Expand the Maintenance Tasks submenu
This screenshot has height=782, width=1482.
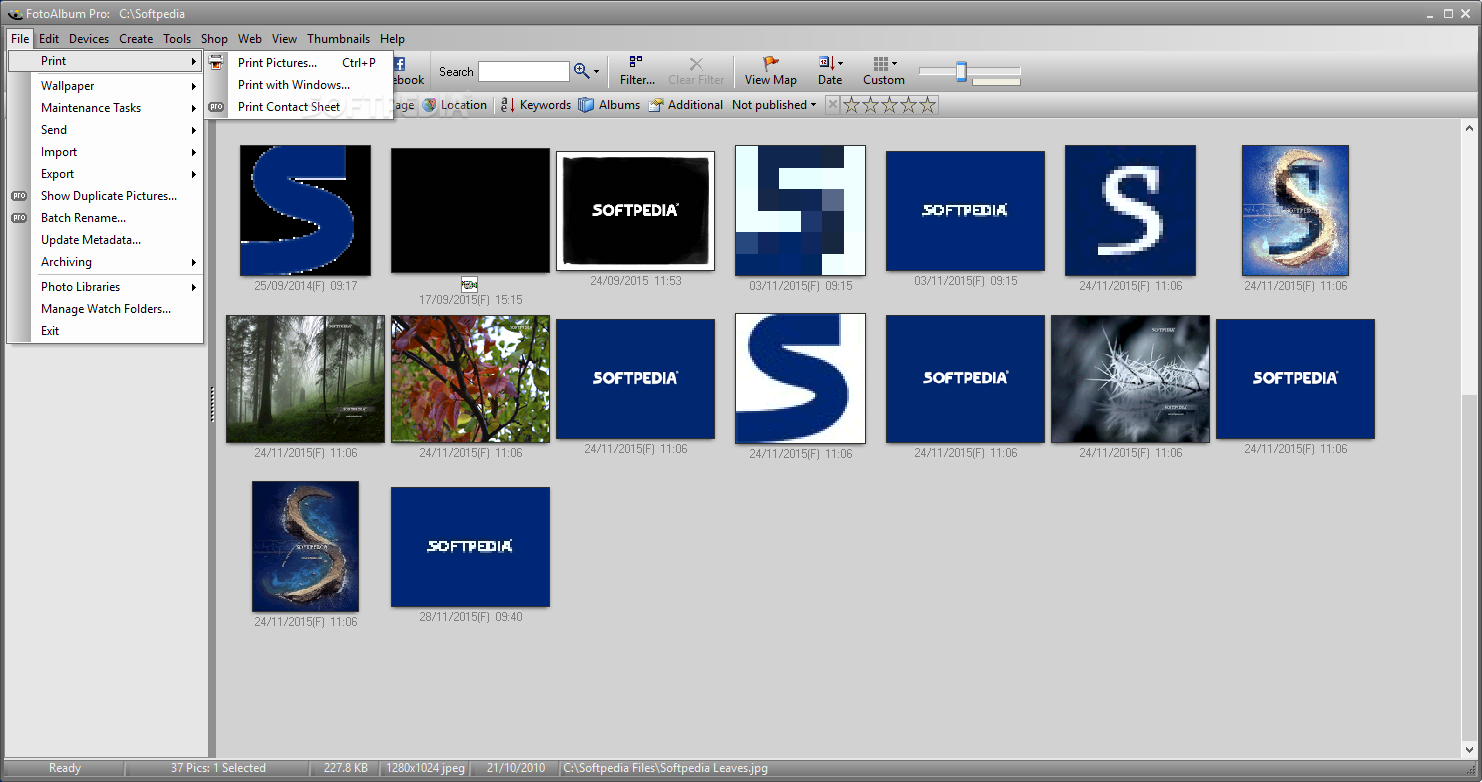(105, 108)
